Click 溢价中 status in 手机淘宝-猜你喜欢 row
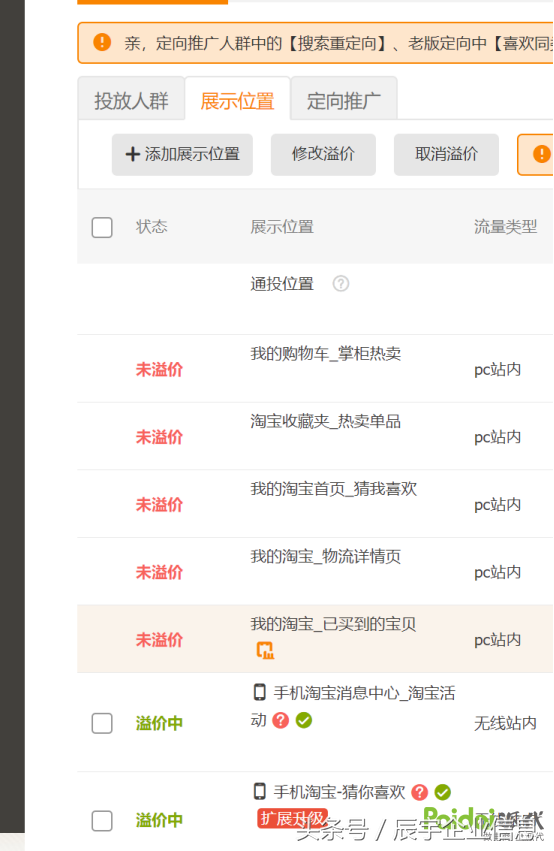Screen dimensions: 554x851 [x=159, y=820]
